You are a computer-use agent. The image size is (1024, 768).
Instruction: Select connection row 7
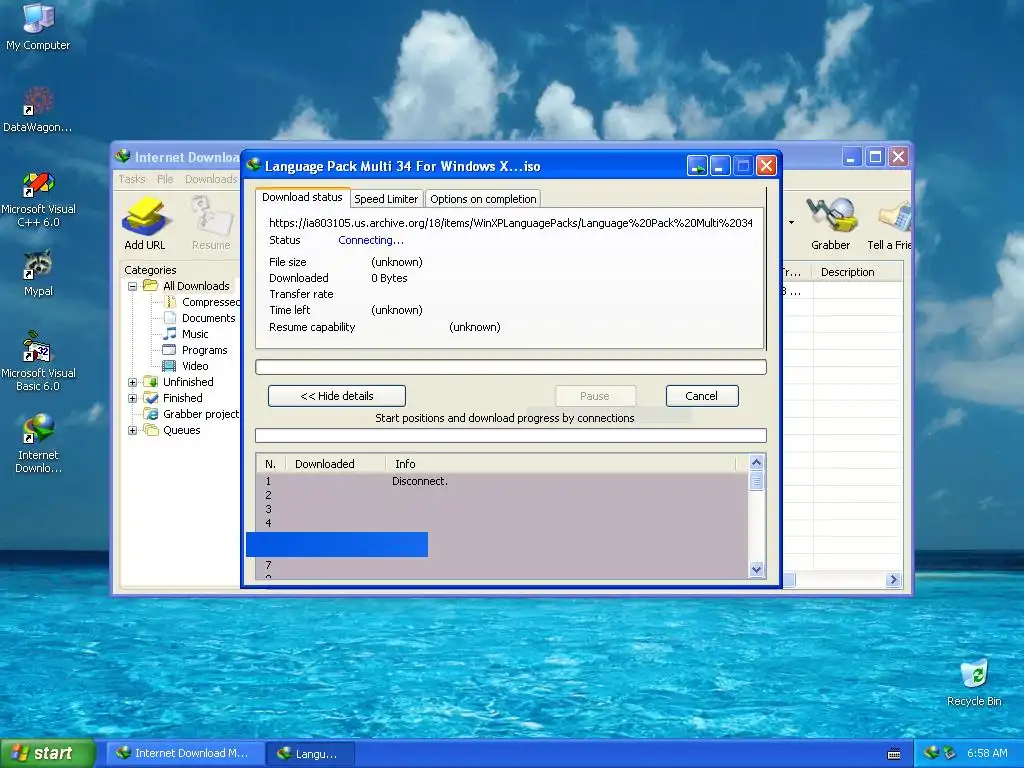click(x=503, y=565)
